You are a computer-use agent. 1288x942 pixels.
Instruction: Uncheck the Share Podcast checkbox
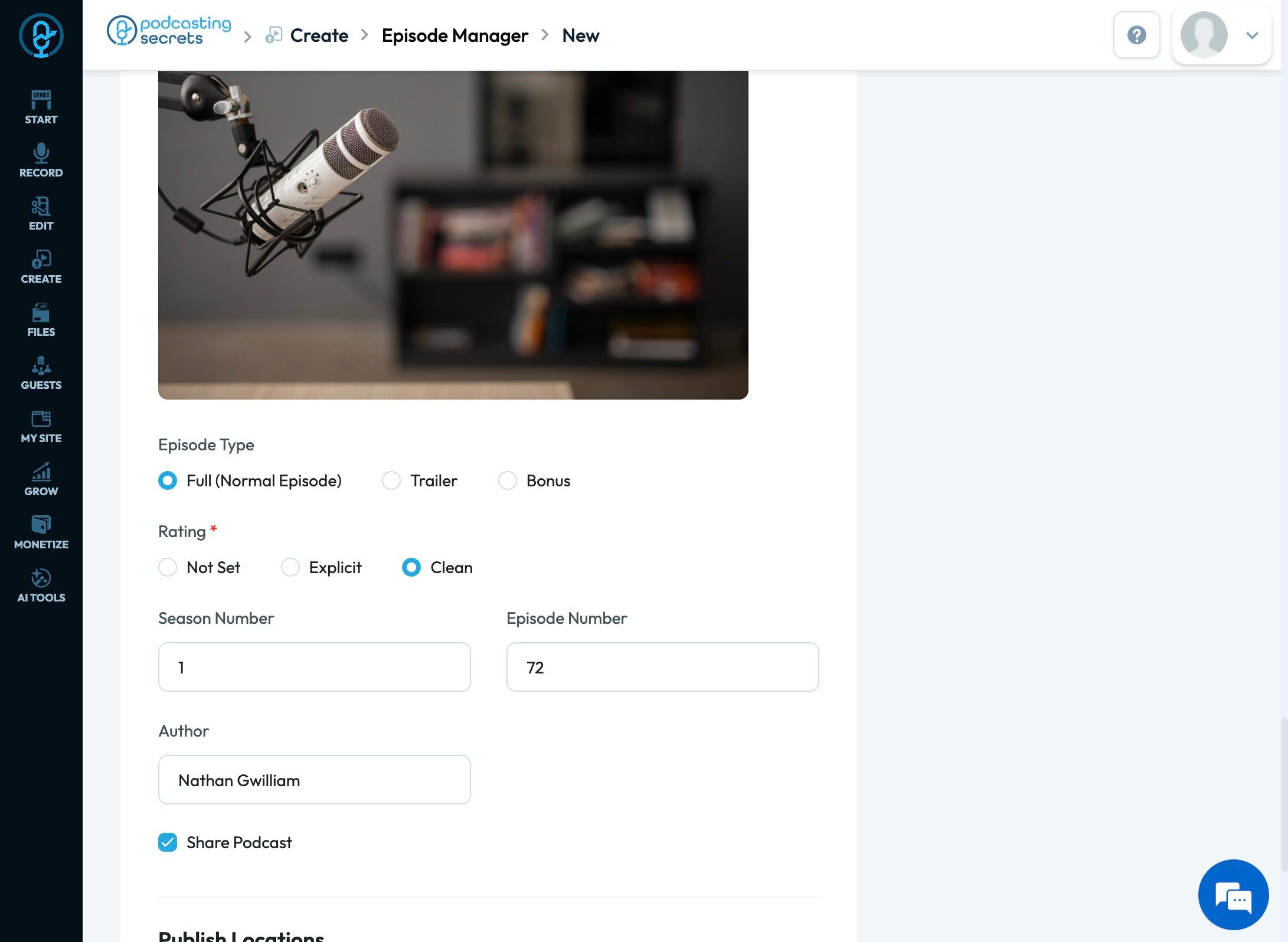[x=168, y=842]
